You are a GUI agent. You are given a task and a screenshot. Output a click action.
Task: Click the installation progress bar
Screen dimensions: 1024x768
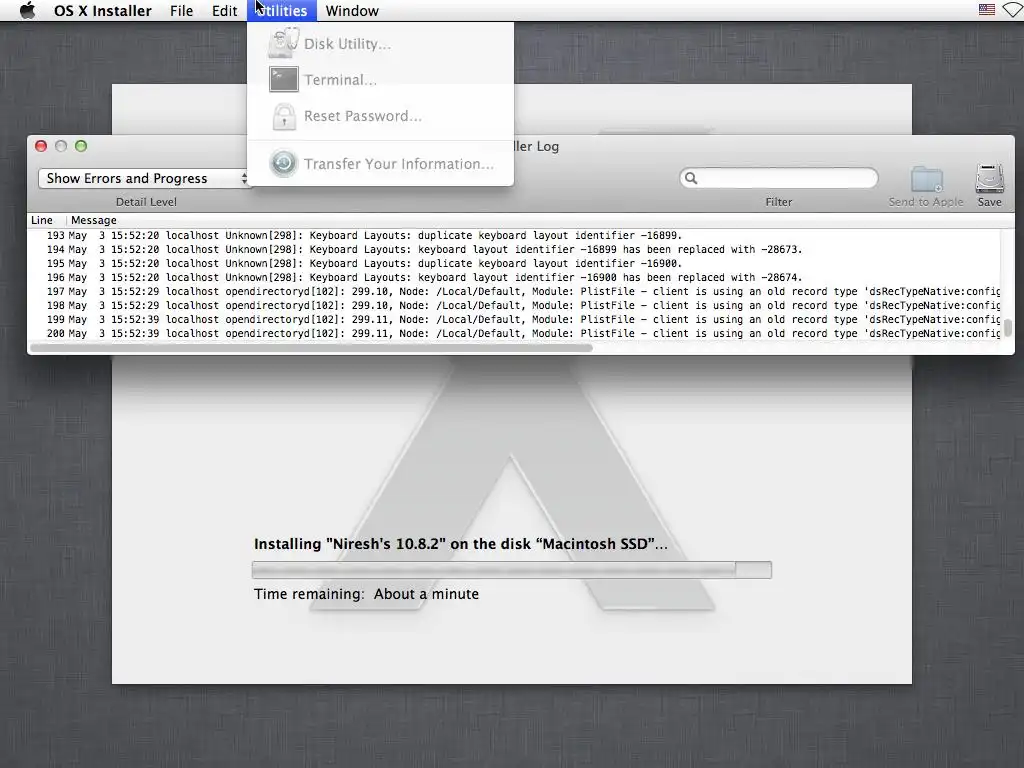511,569
